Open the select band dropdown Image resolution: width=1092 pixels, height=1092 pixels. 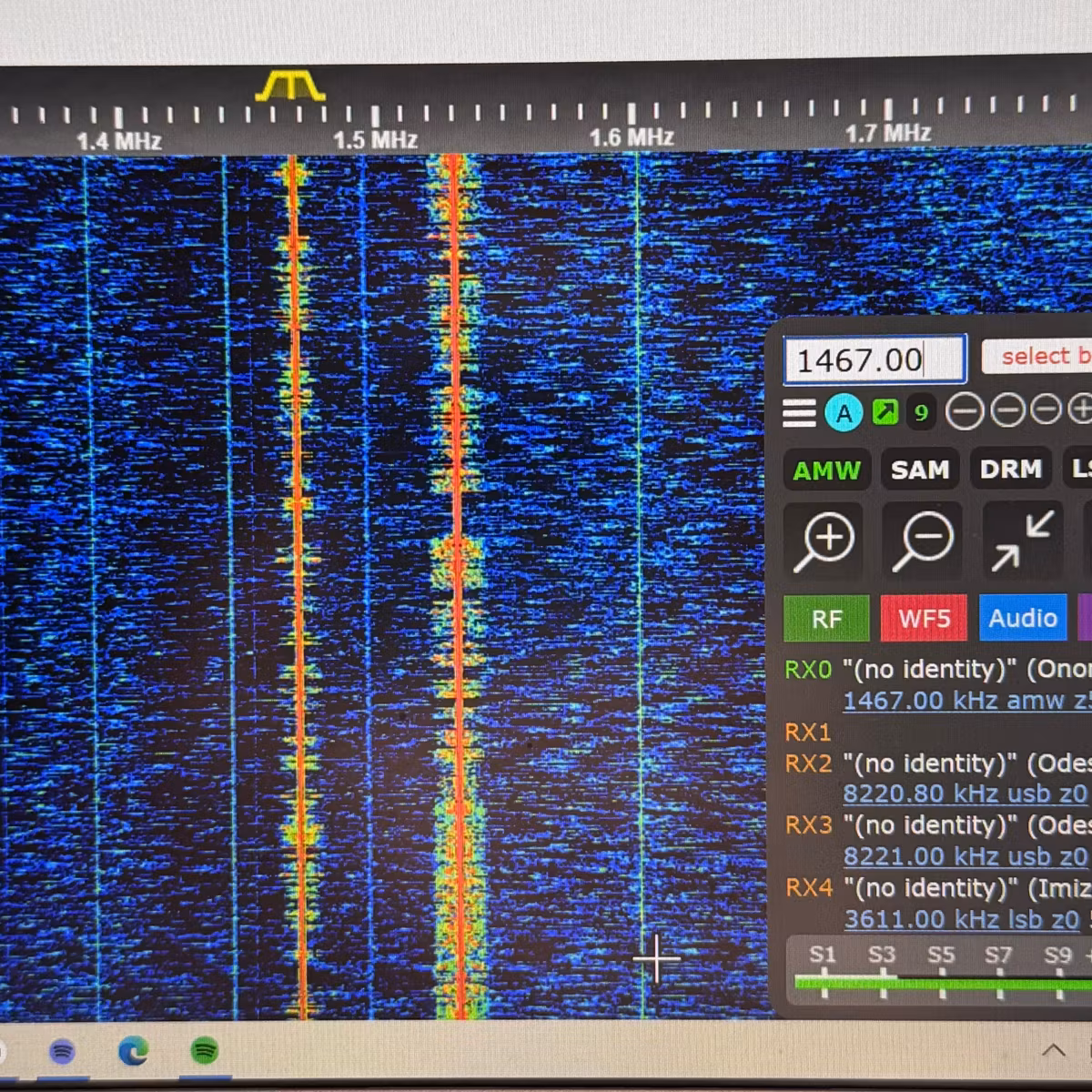1036,356
